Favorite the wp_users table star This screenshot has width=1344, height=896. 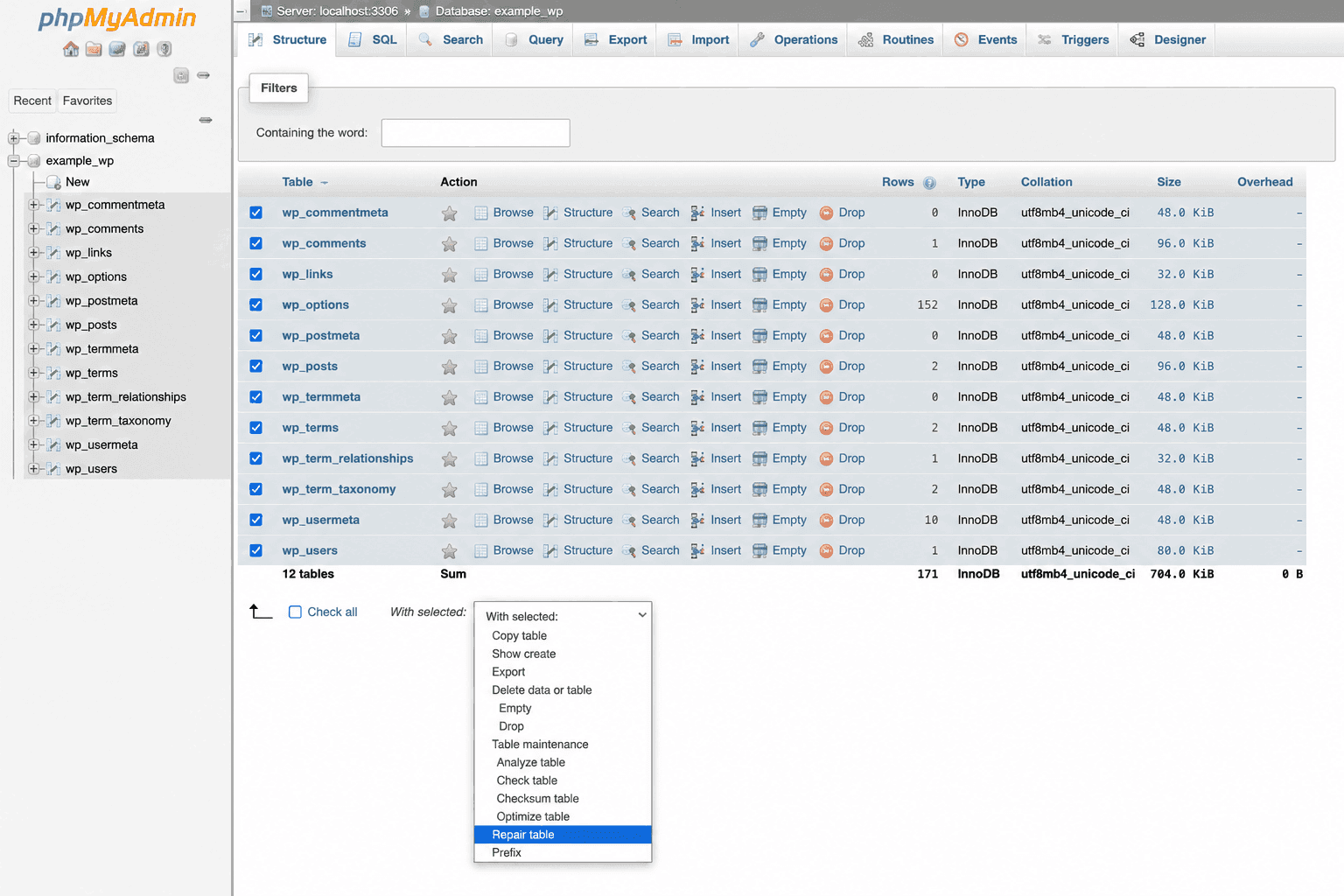(449, 551)
